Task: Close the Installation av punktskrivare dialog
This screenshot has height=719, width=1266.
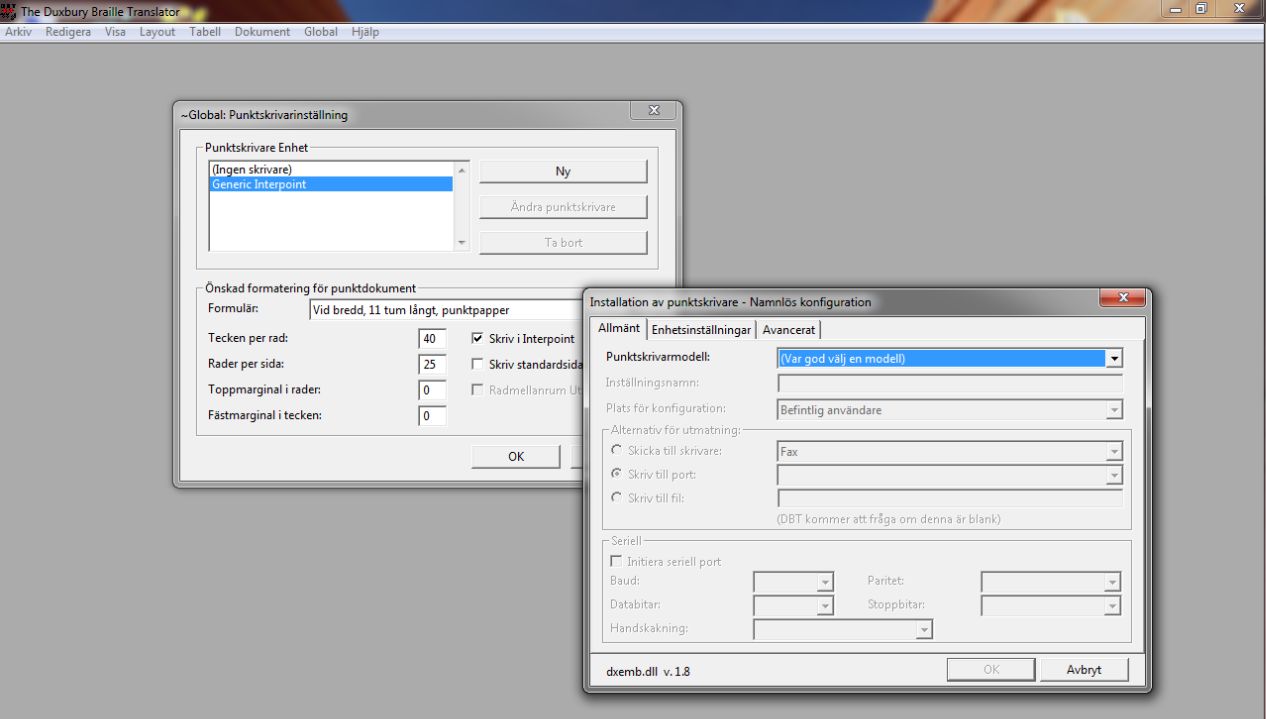Action: tap(1121, 298)
